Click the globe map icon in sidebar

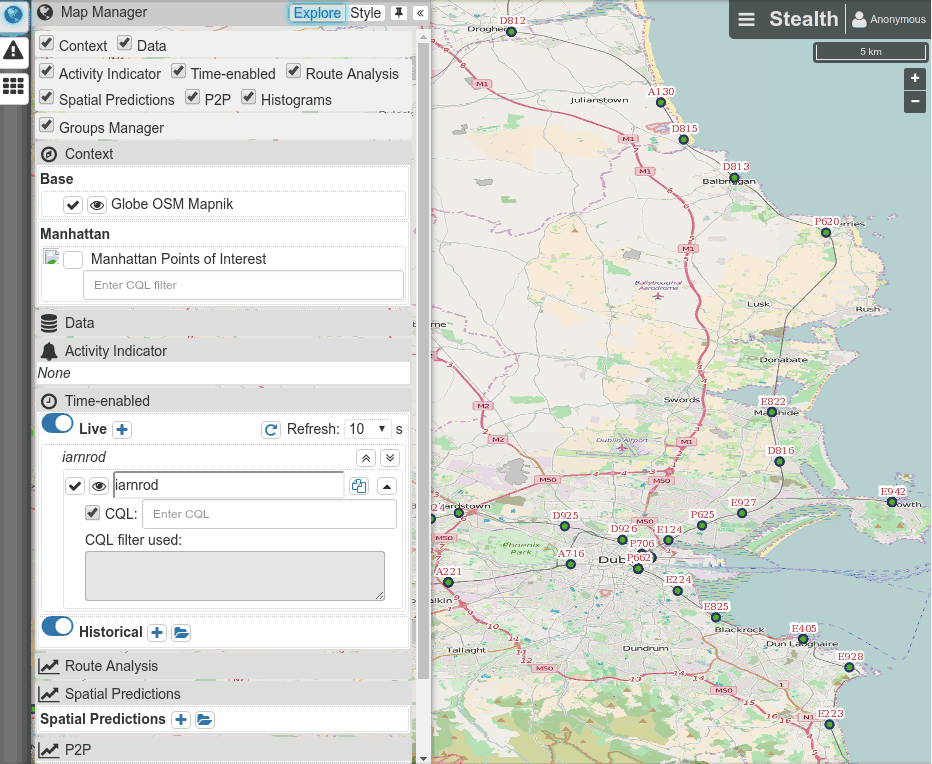coord(13,14)
